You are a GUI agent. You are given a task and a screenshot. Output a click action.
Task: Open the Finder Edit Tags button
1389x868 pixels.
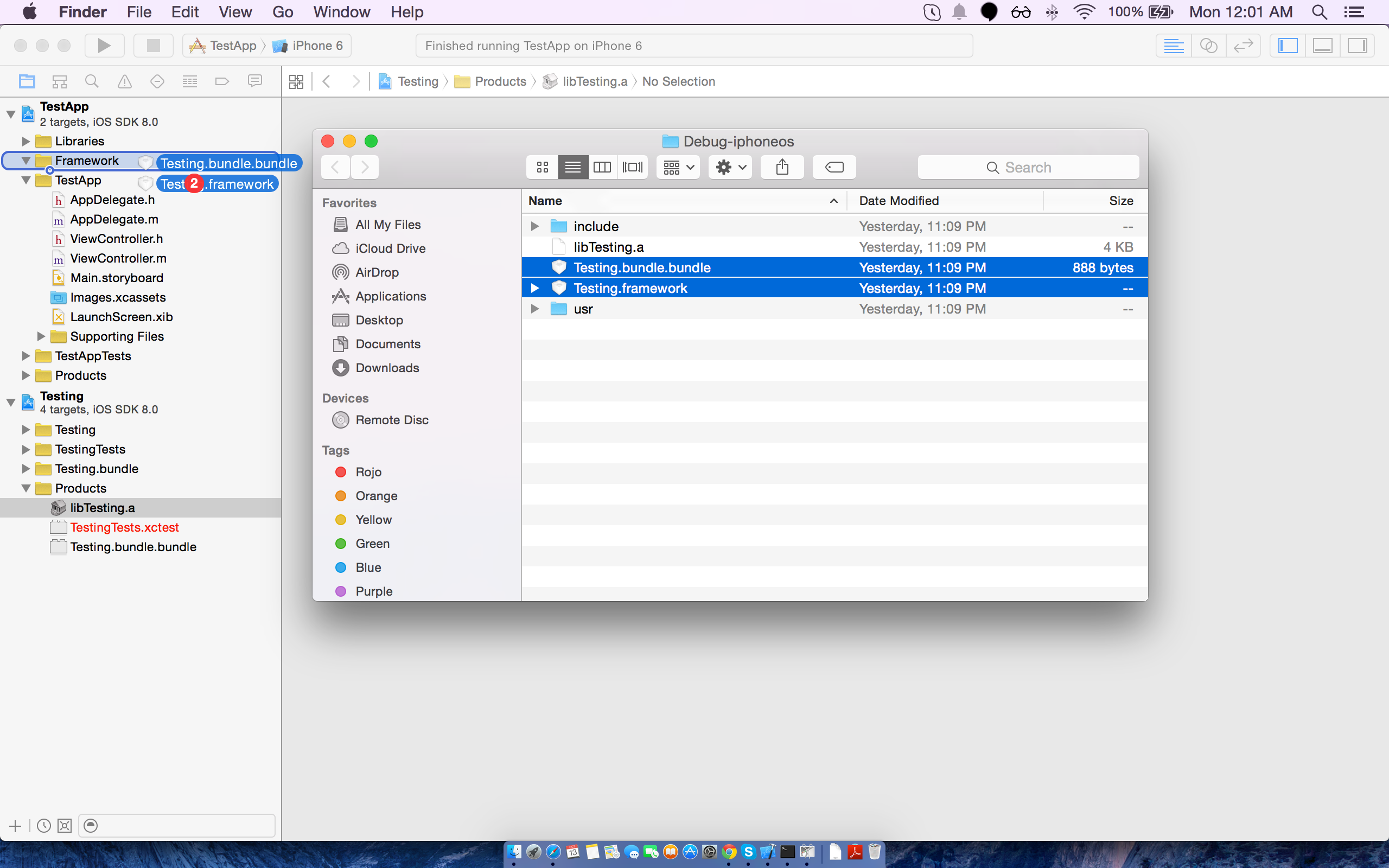click(x=834, y=167)
